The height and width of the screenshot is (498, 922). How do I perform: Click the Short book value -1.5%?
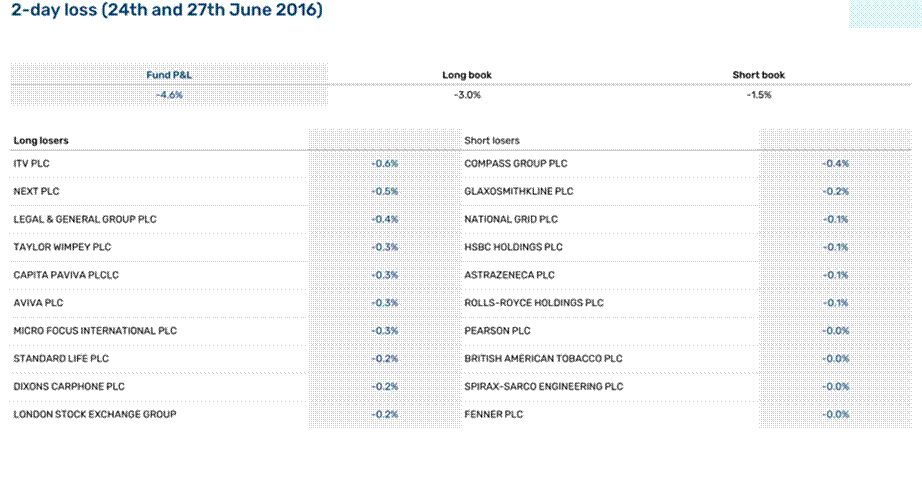(759, 95)
